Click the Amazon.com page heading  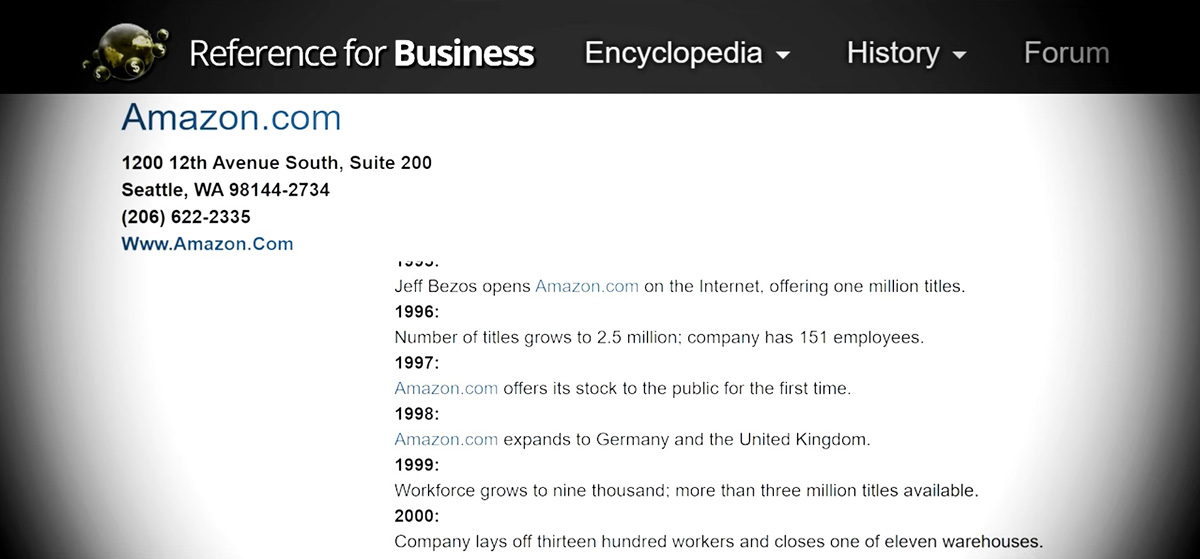click(231, 118)
